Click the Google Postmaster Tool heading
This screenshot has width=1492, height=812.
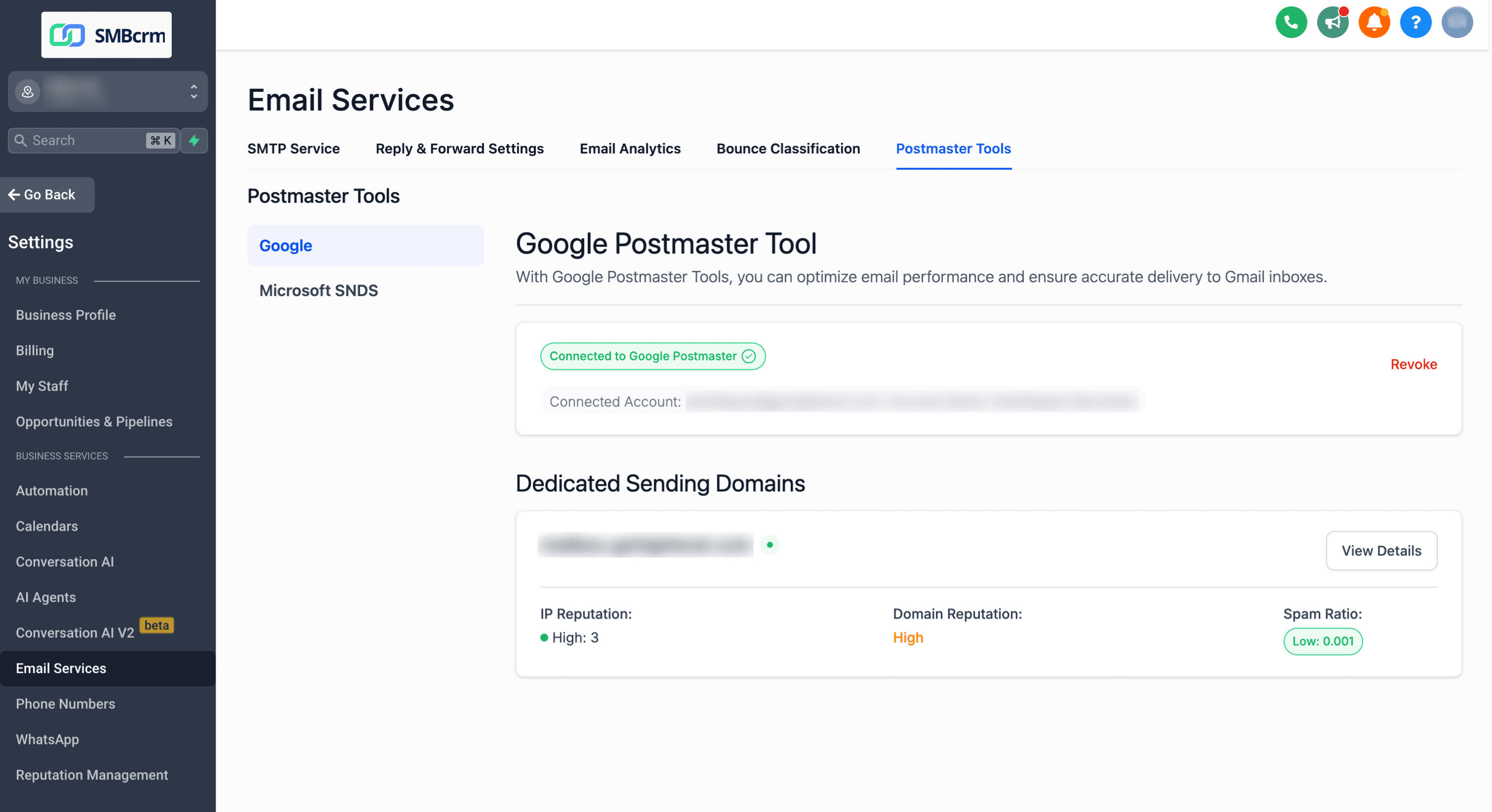(x=666, y=243)
